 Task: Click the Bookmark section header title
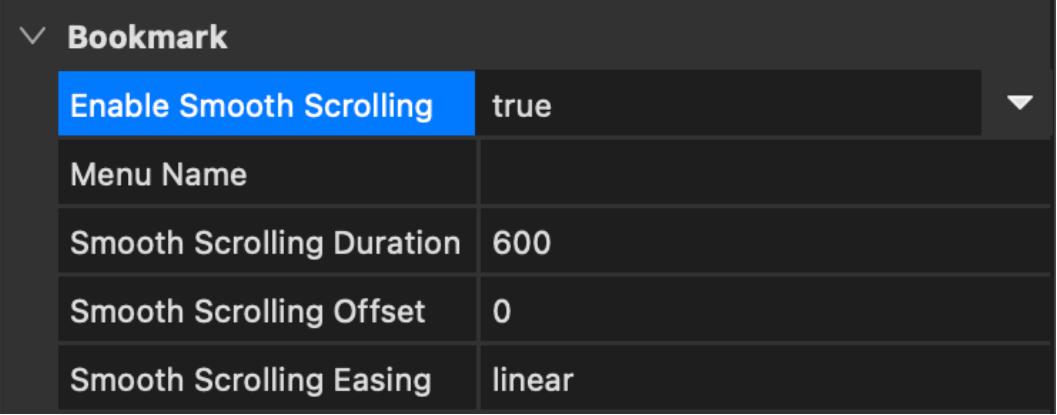(x=147, y=38)
